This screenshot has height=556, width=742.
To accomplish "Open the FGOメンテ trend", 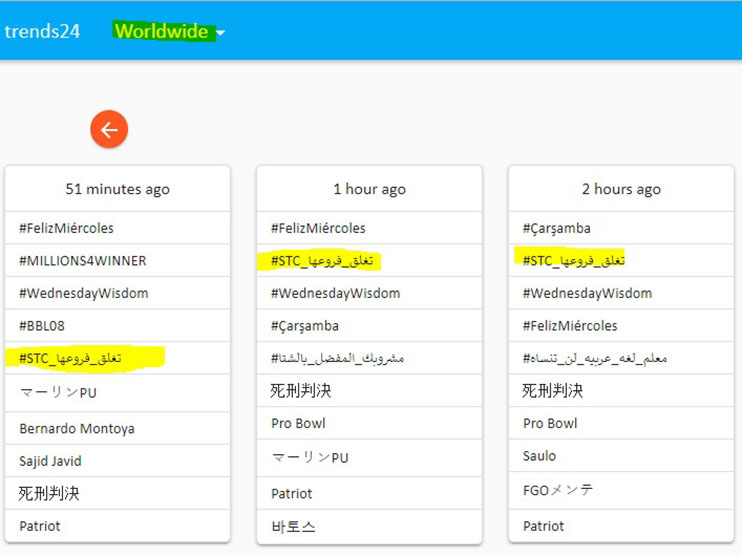I will coord(558,490).
